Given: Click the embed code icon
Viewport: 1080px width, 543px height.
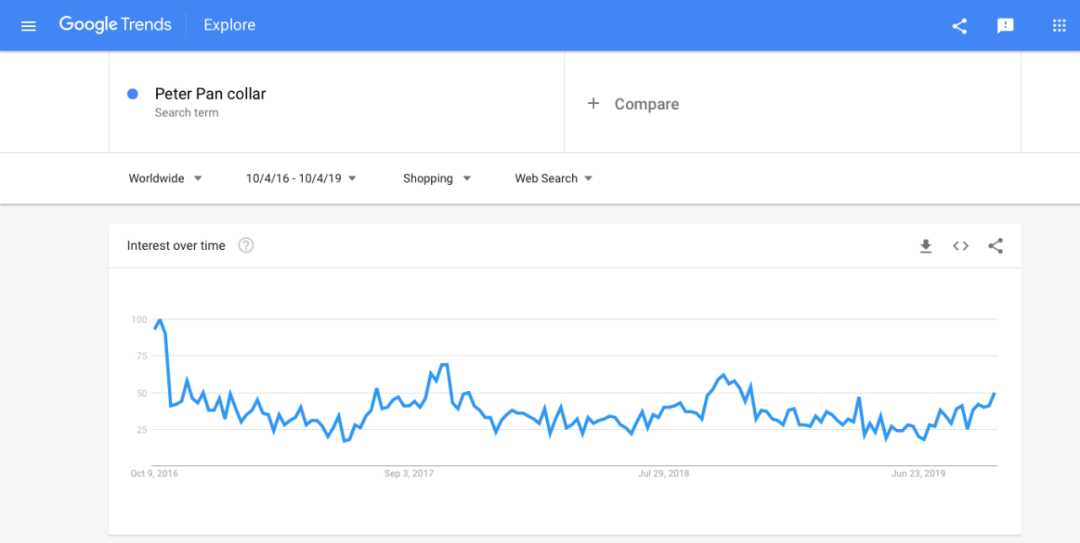Looking at the screenshot, I should pos(961,246).
